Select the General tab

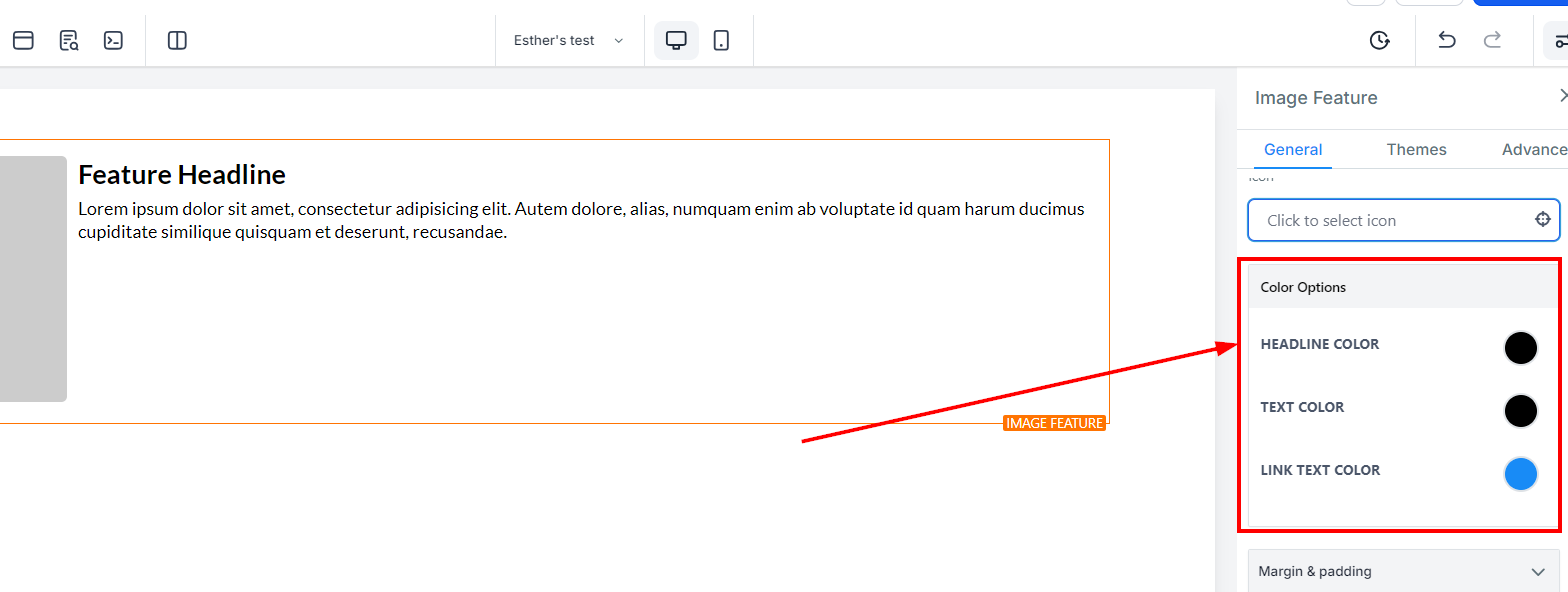1293,150
